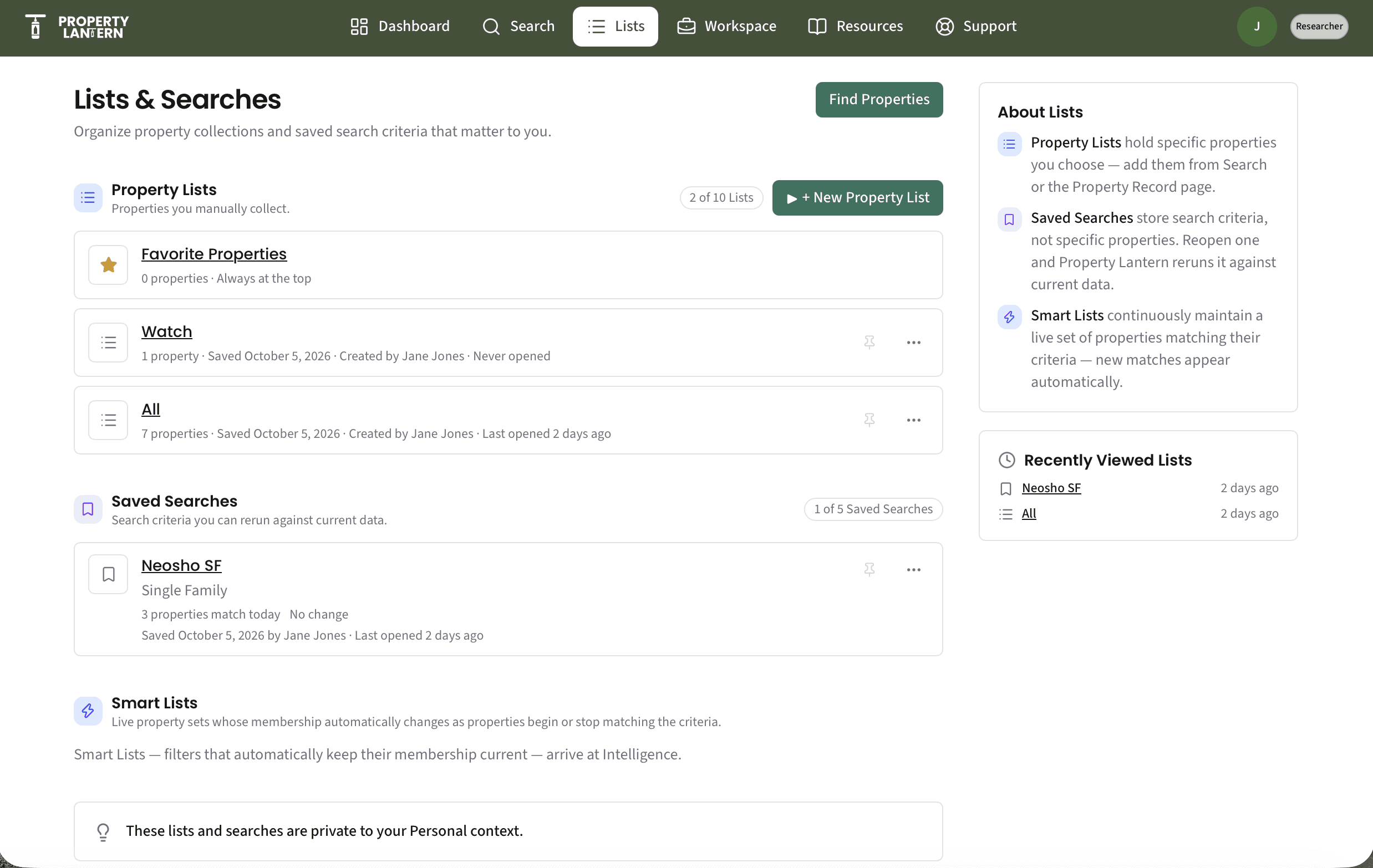Click the Watch list row icon
Image resolution: width=1373 pixels, height=868 pixels.
[x=108, y=343]
